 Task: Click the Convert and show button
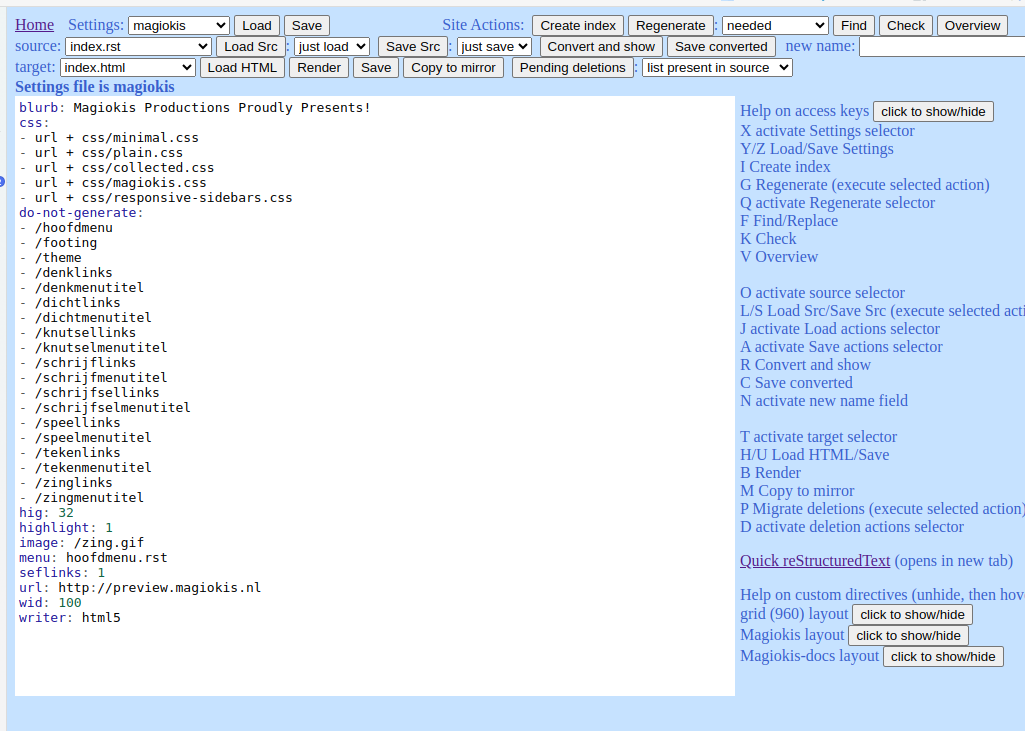click(601, 46)
